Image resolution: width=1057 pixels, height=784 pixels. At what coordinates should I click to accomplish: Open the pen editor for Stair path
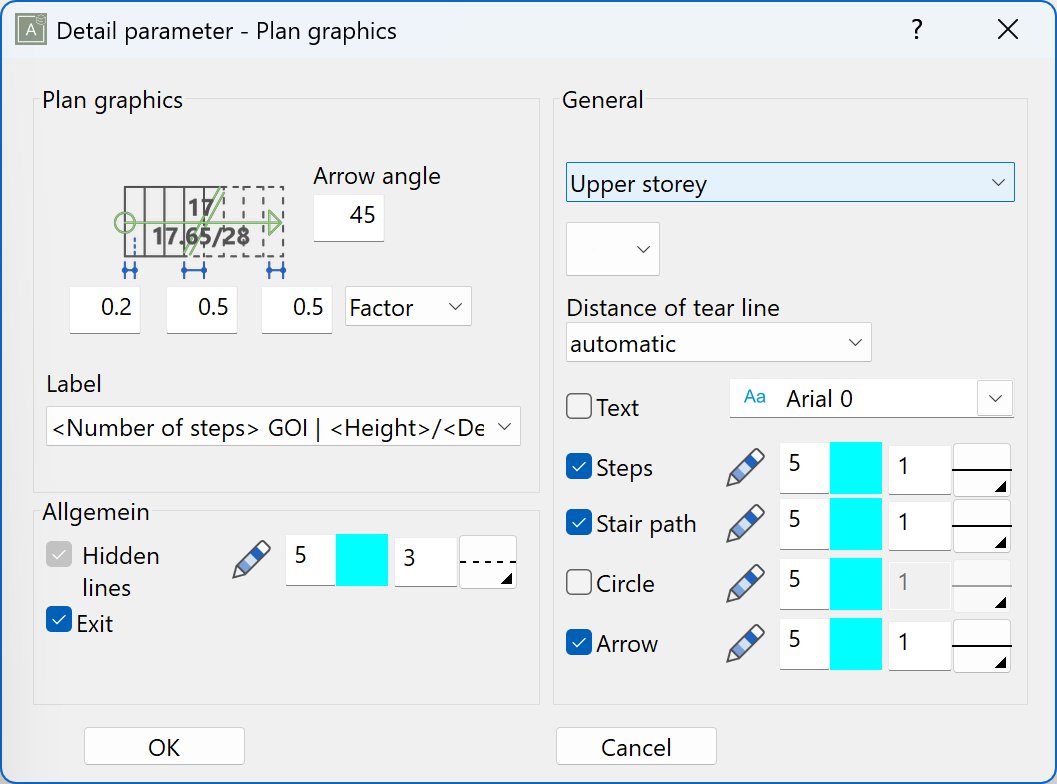(744, 523)
